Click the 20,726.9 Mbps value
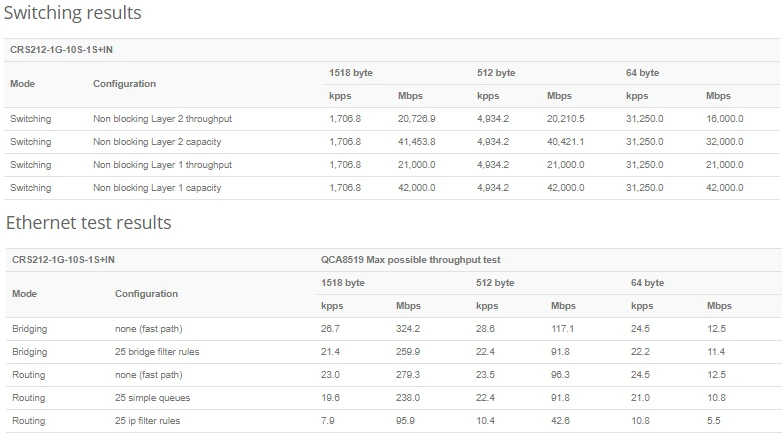The width and height of the screenshot is (783, 440). click(x=416, y=119)
